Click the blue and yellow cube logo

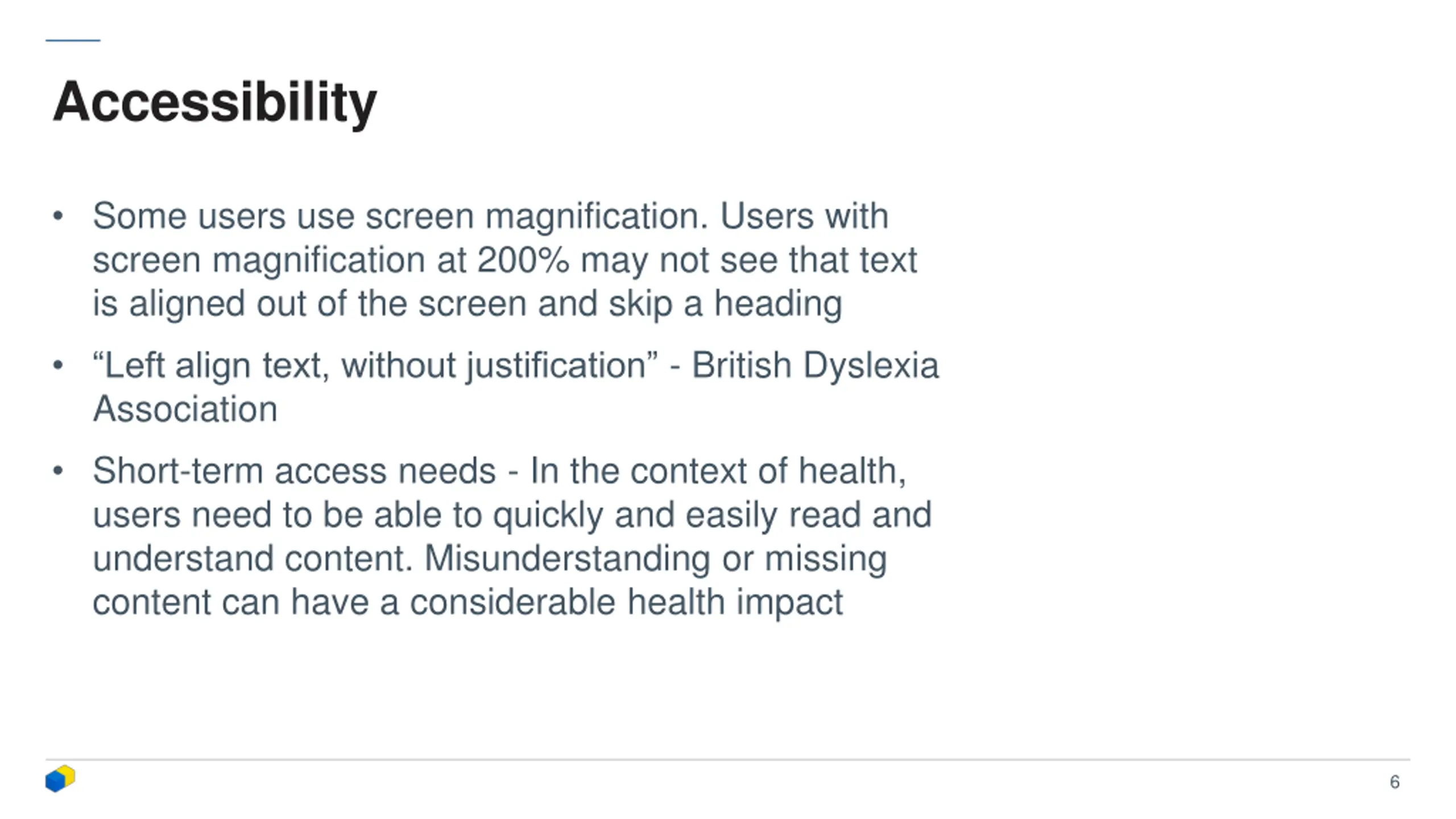(60, 779)
